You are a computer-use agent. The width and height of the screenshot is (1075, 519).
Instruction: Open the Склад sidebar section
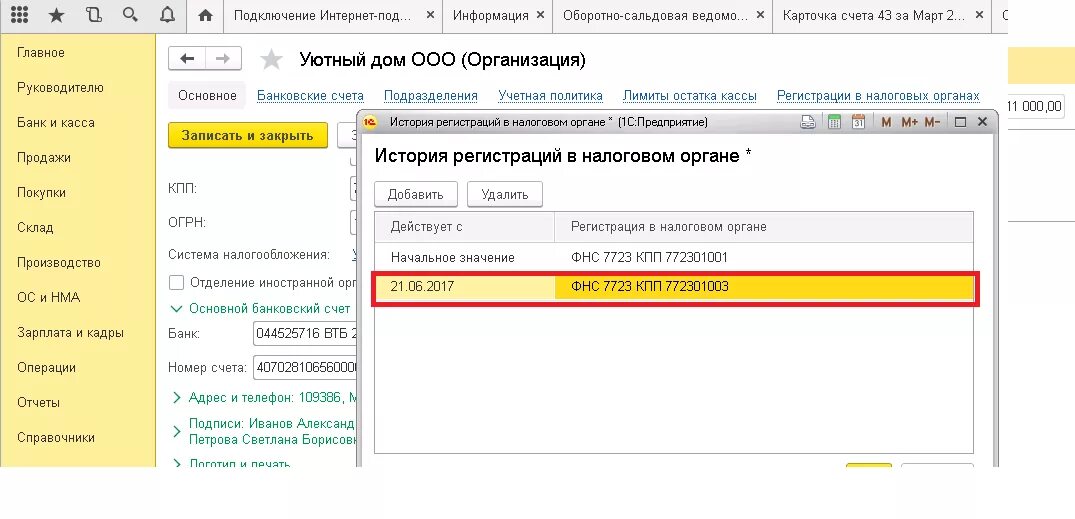pyautogui.click(x=35, y=228)
